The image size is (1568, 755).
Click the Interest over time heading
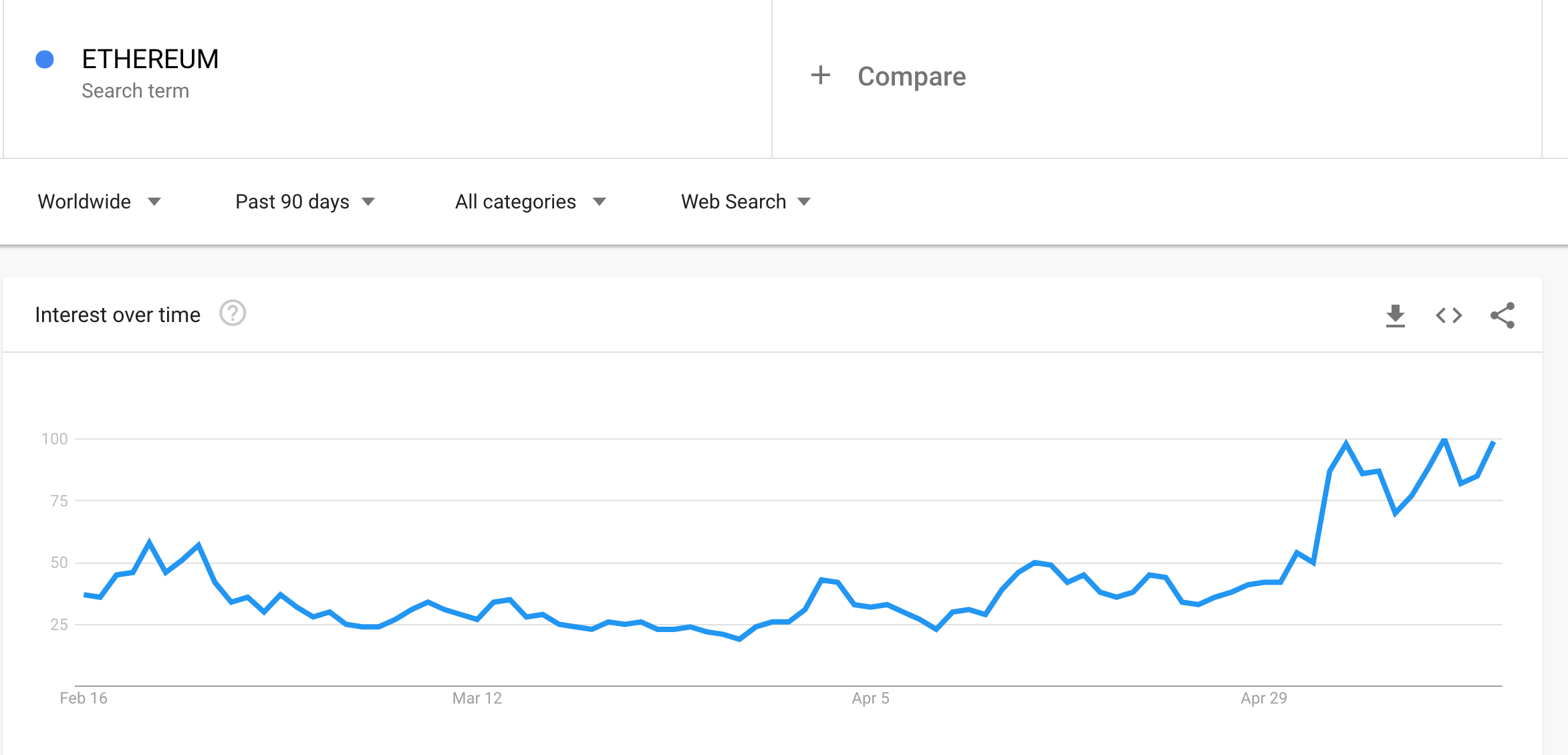point(118,315)
